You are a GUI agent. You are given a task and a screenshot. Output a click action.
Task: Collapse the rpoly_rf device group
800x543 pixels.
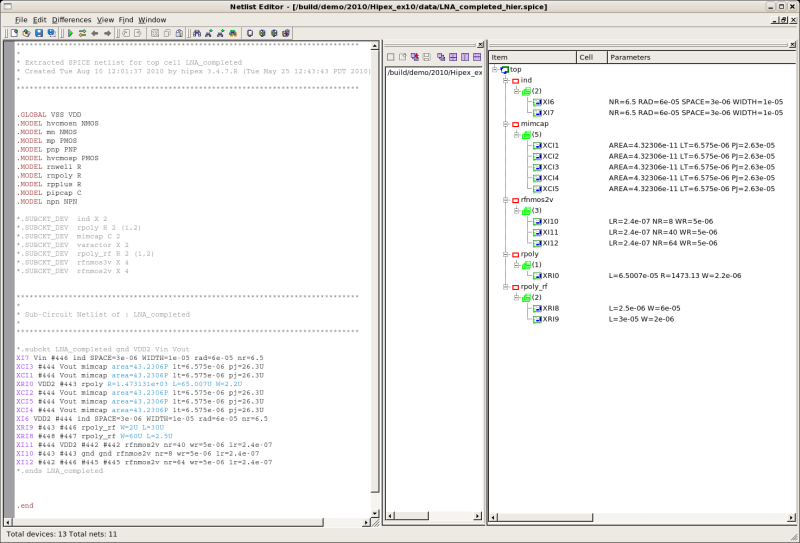pos(506,287)
